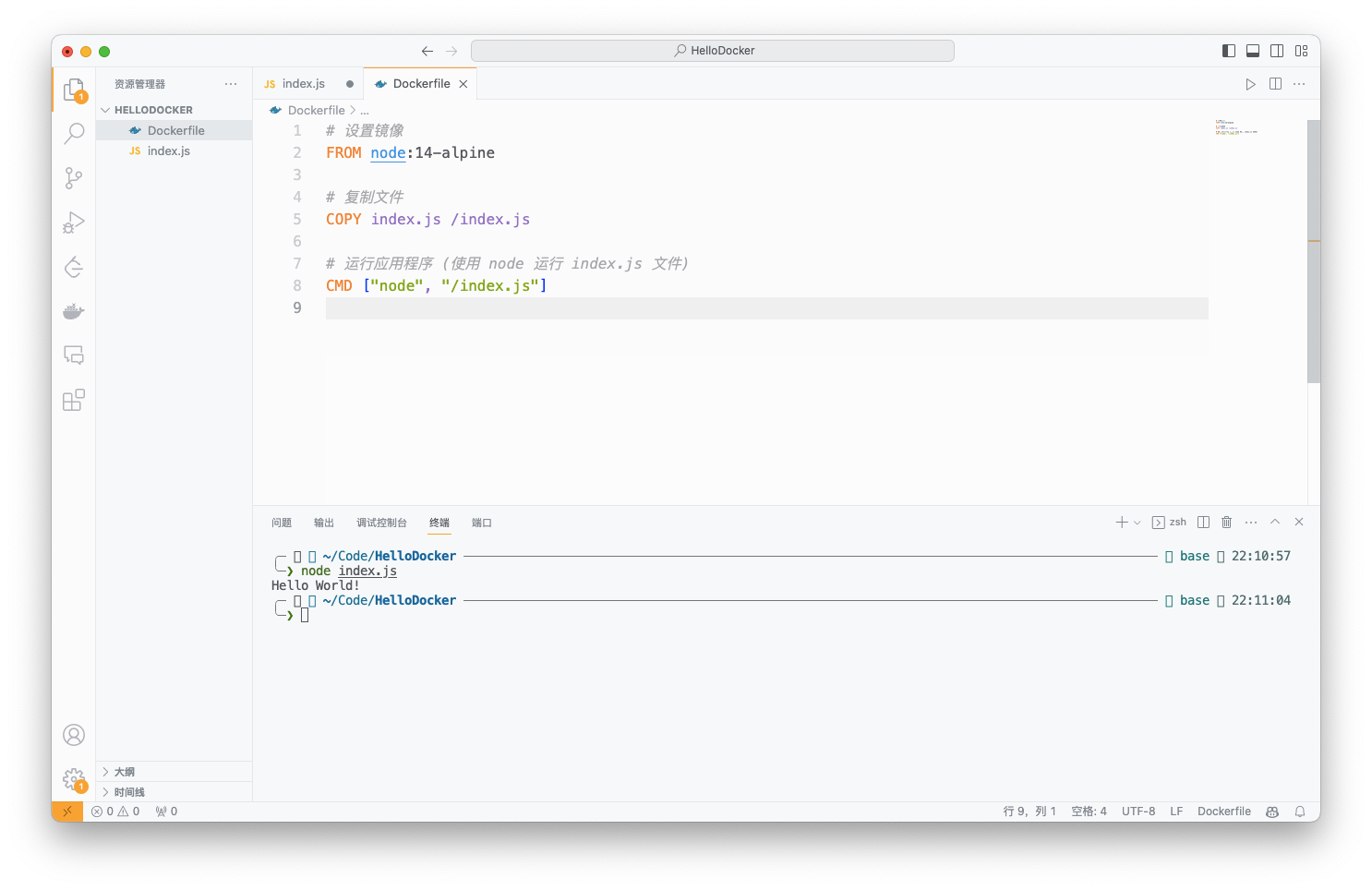The image size is (1372, 890).
Task: Expand the 大纲 outline section
Action: click(124, 772)
